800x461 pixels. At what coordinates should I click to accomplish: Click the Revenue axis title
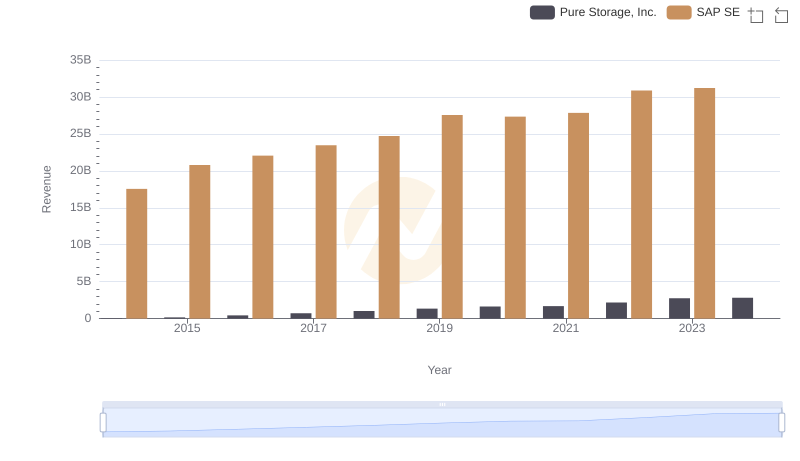point(46,189)
